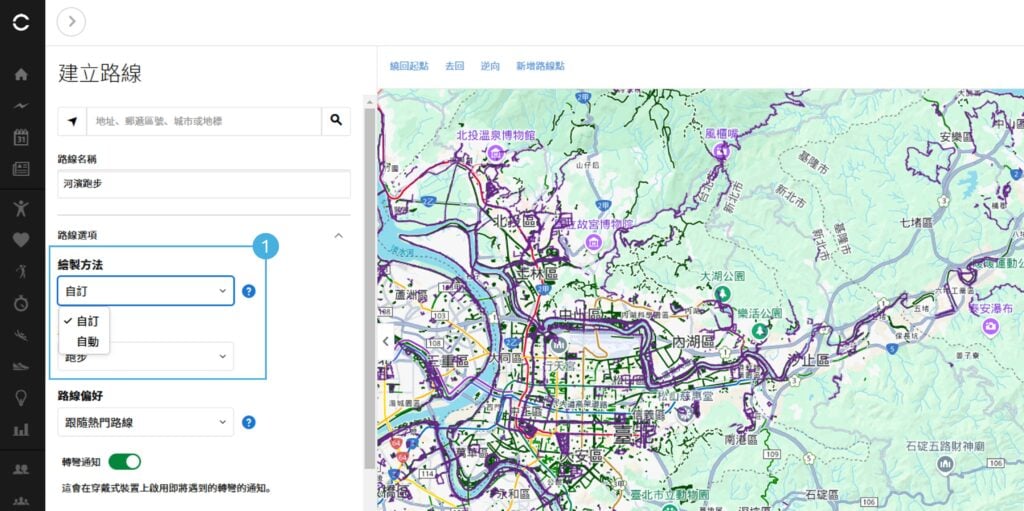Expand sidebar with the circled arrow button
The width and height of the screenshot is (1024, 511).
(x=71, y=22)
